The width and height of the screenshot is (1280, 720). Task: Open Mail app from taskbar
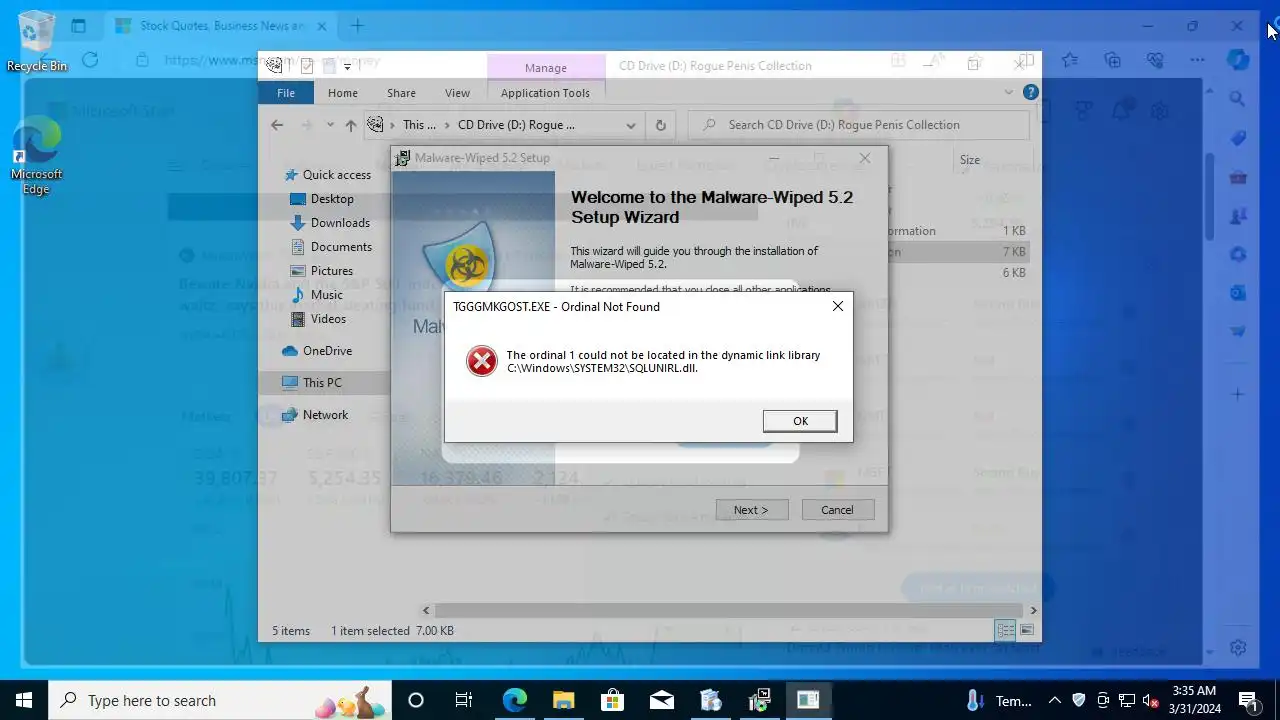point(661,700)
